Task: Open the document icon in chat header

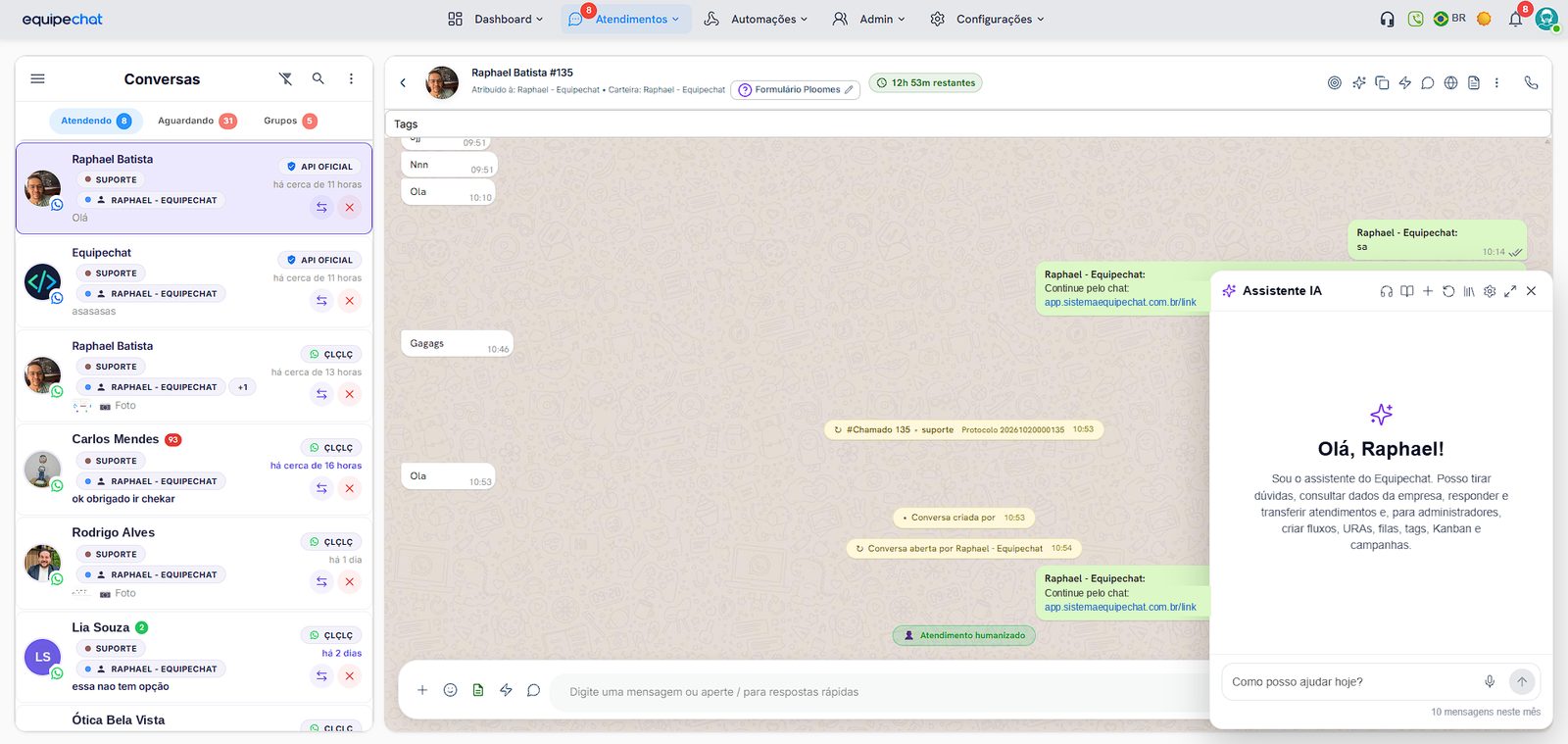Action: point(1474,83)
